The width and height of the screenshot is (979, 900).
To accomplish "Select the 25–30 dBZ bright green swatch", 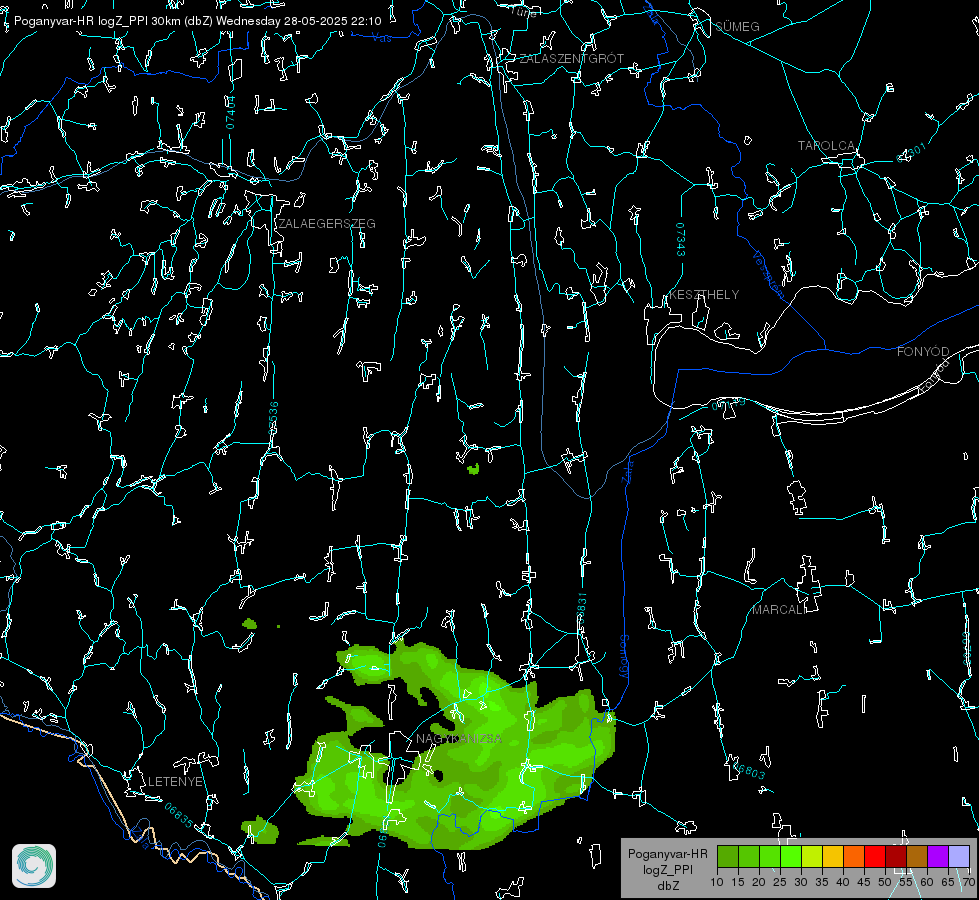I will pos(791,856).
